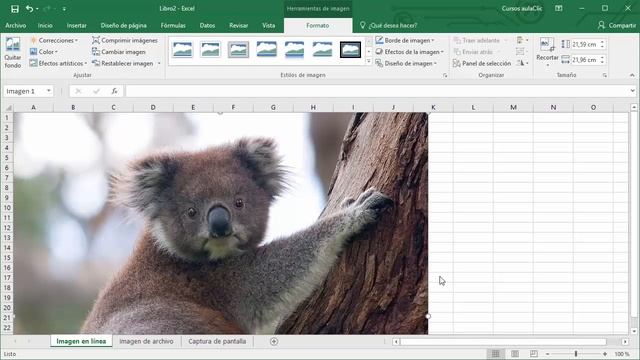
Task: Click the insert function fx icon
Action: click(115, 91)
